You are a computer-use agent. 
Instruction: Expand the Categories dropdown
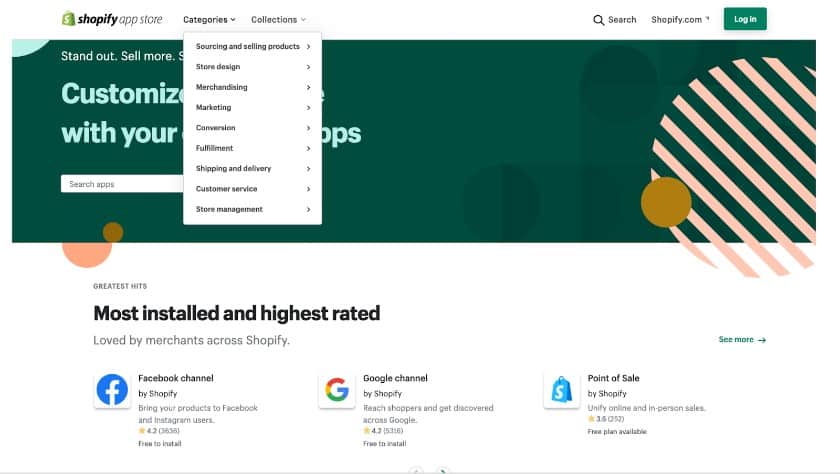(209, 20)
